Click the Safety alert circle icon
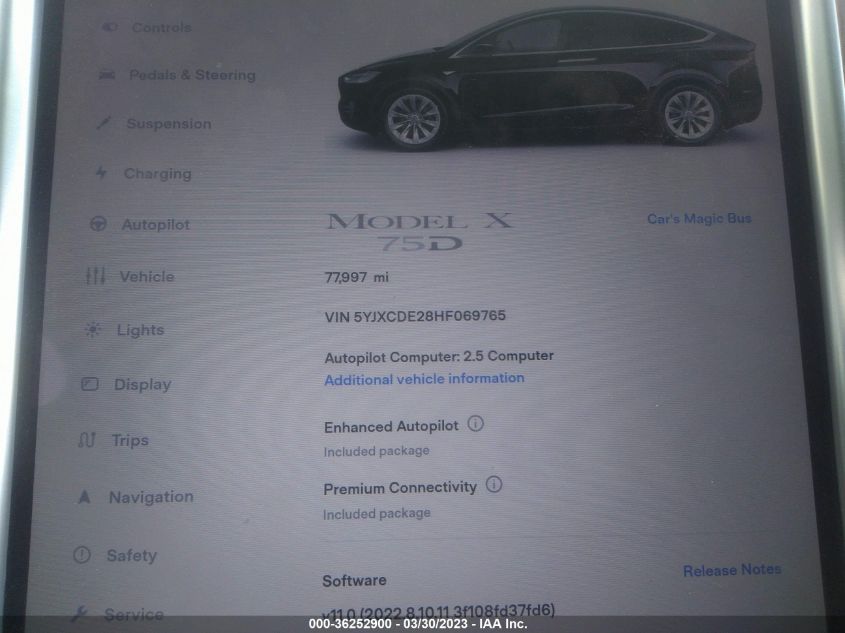This screenshot has height=633, width=845. coord(82,554)
